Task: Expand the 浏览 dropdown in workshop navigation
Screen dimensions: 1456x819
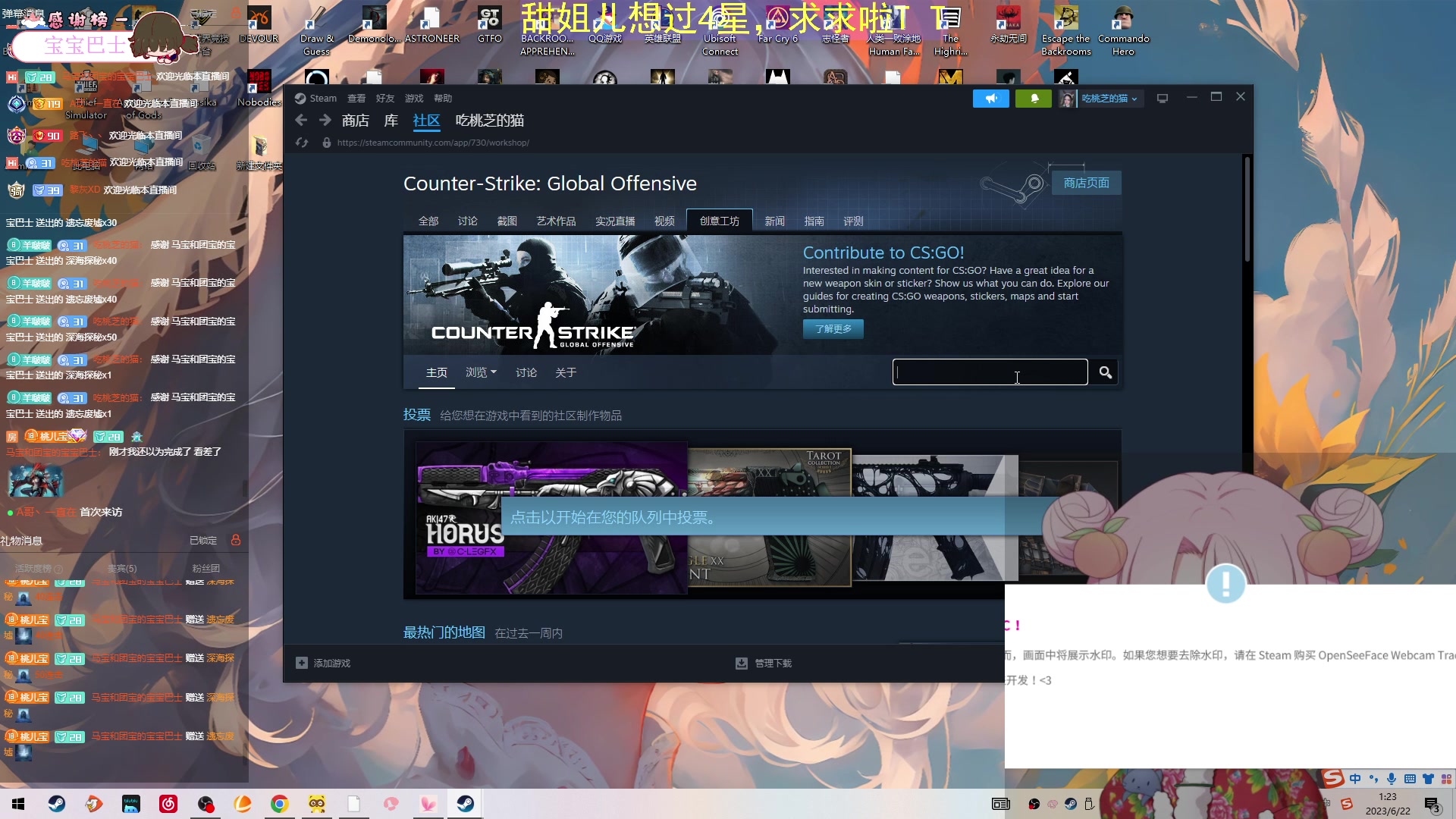Action: [x=481, y=372]
